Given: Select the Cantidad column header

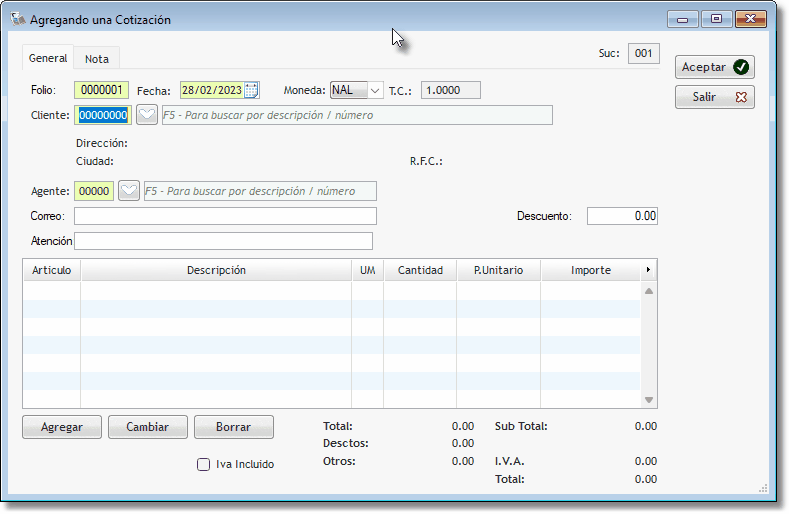Looking at the screenshot, I should click(x=420, y=270).
